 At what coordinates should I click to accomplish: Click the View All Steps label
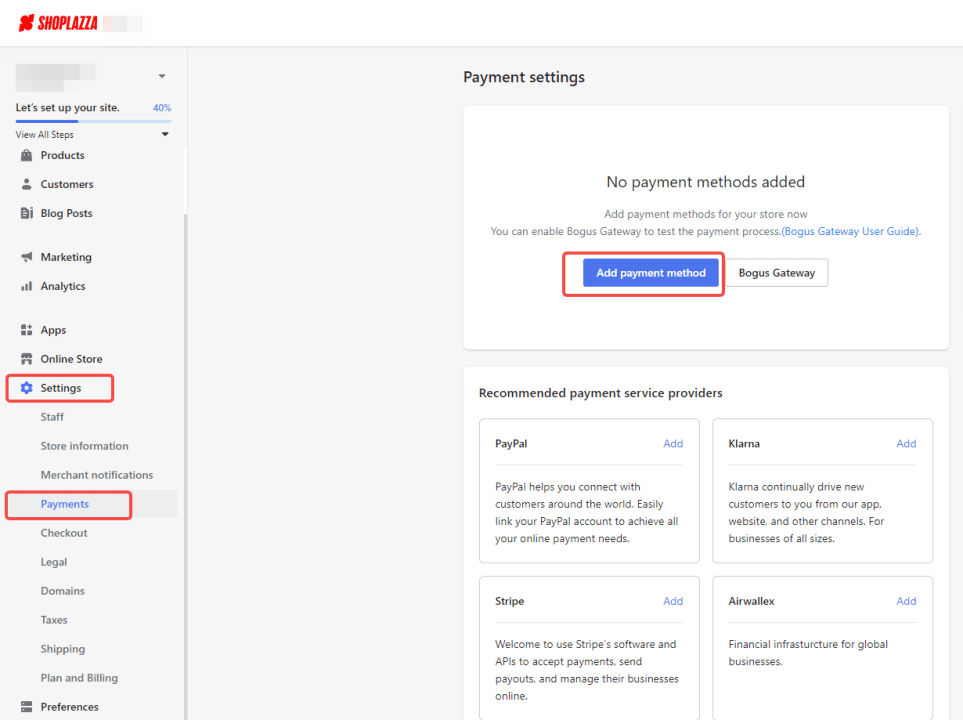(x=45, y=135)
